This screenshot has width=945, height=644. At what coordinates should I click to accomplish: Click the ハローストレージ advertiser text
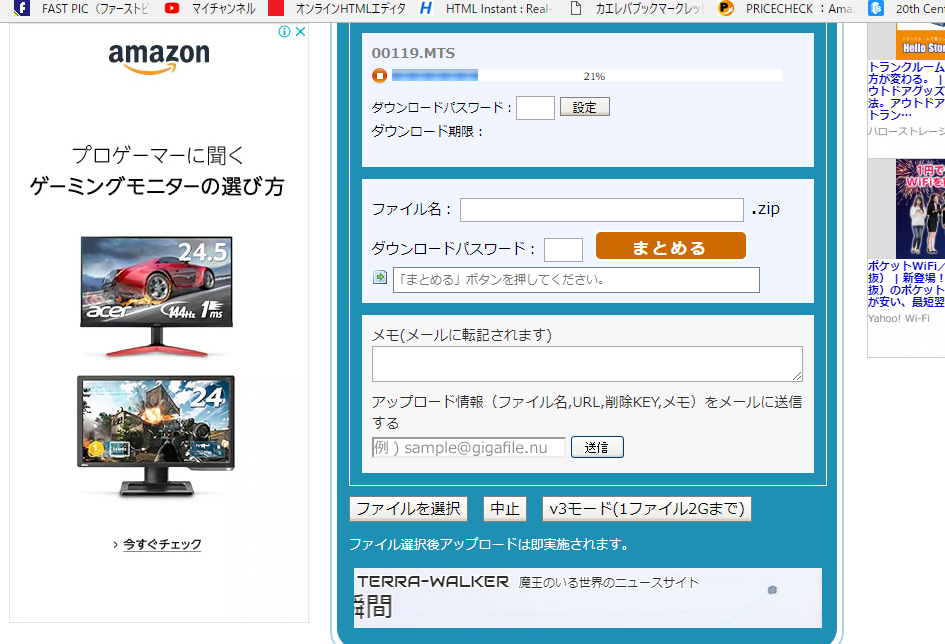(x=906, y=131)
